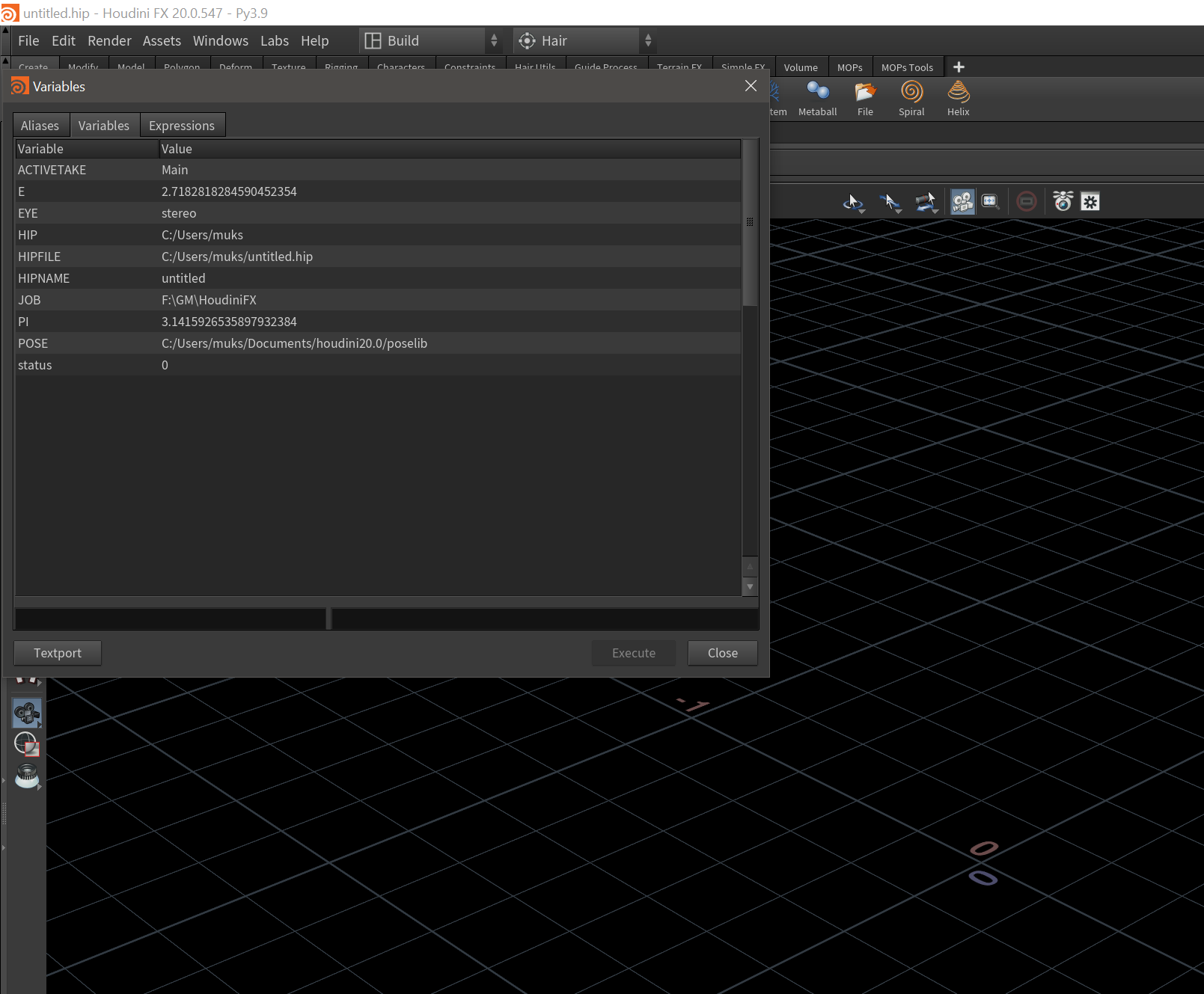The image size is (1204, 994).
Task: Select the MOPs shelf tab
Action: pyautogui.click(x=850, y=67)
